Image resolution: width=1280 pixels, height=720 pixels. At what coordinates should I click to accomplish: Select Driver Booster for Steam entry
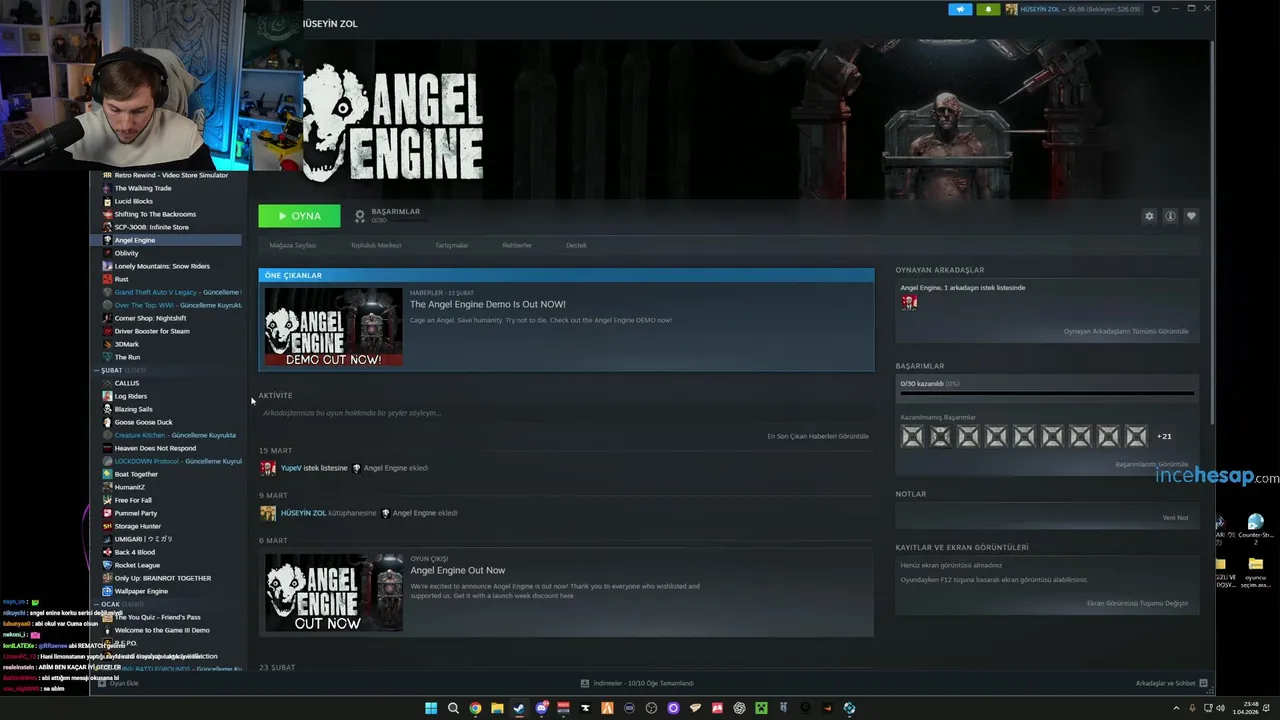[x=152, y=331]
